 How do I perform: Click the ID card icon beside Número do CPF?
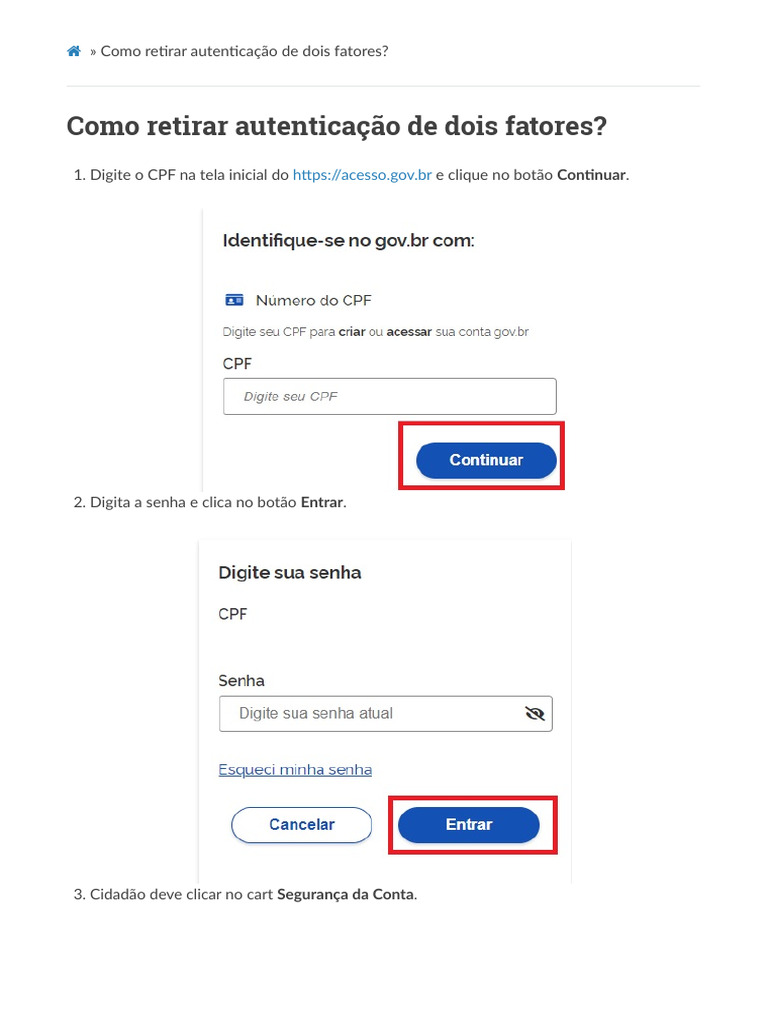click(x=234, y=300)
